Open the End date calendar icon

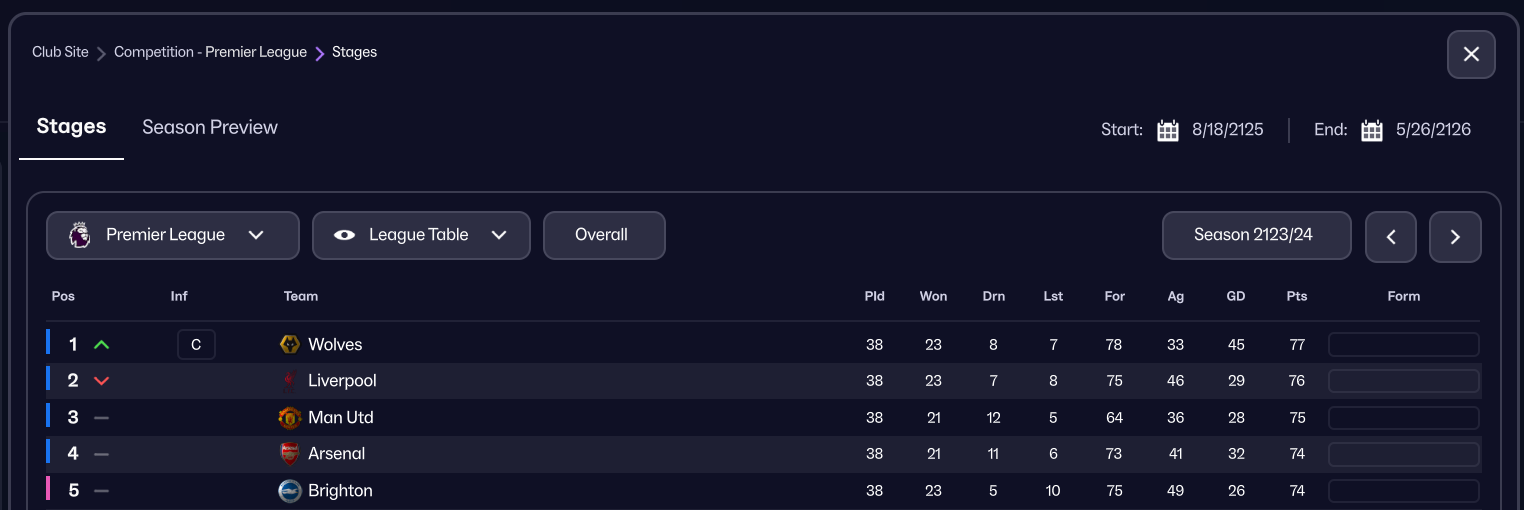(1371, 130)
